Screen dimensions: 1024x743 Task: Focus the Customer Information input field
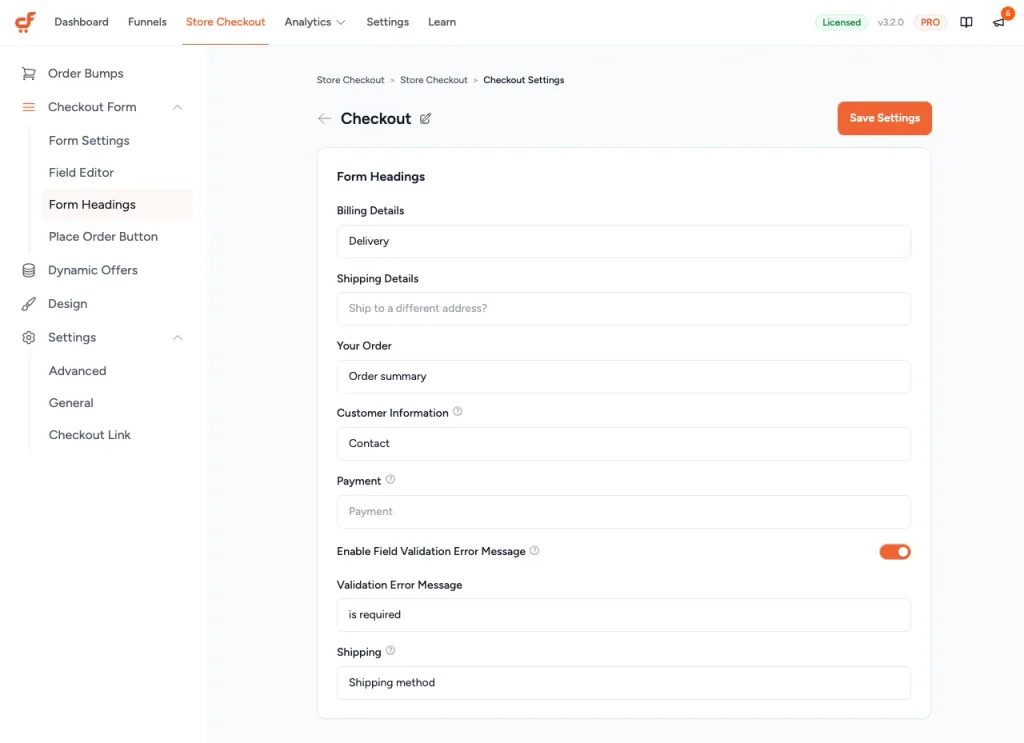click(x=624, y=444)
